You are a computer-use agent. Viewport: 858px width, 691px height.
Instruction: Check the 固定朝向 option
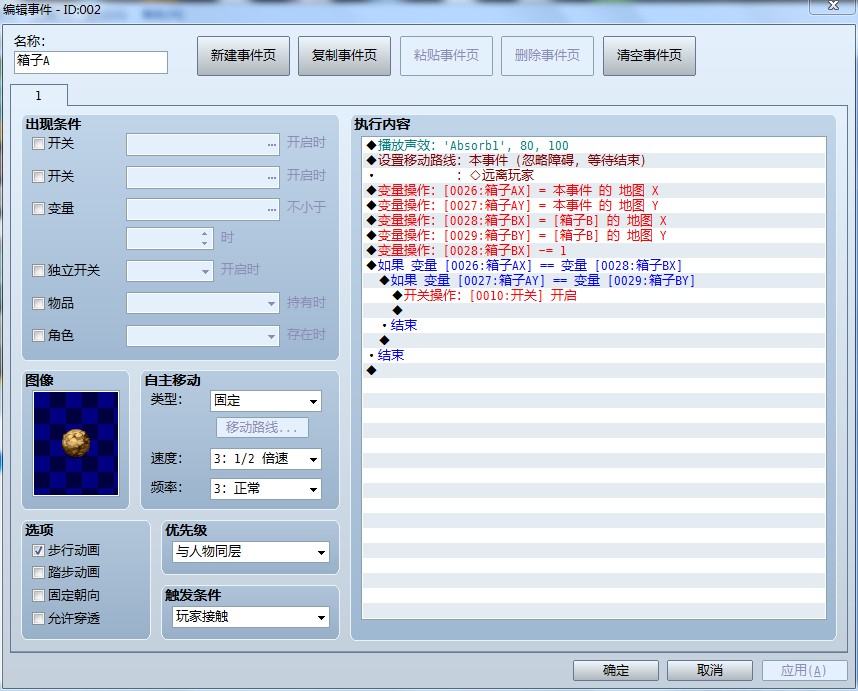coord(38,595)
